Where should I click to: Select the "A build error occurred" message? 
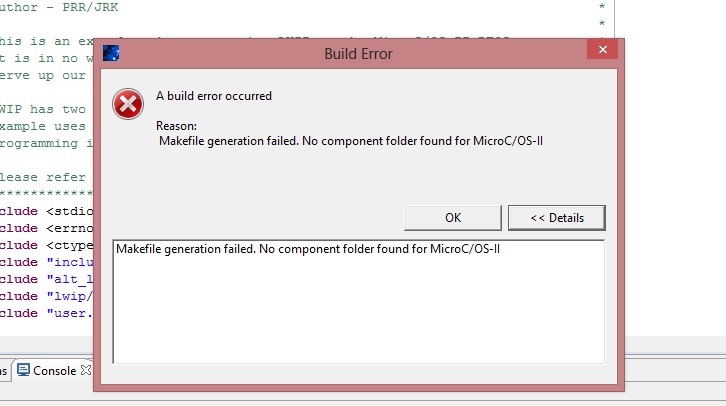click(x=214, y=97)
